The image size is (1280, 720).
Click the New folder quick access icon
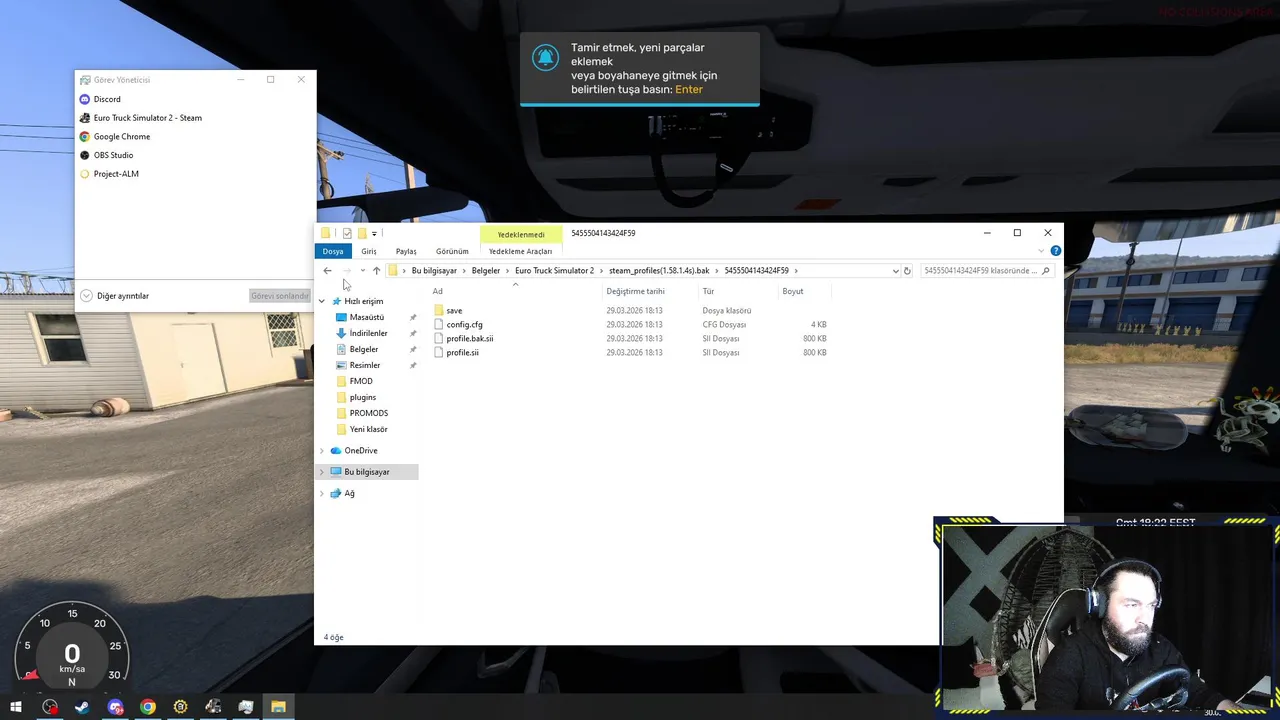(x=362, y=233)
